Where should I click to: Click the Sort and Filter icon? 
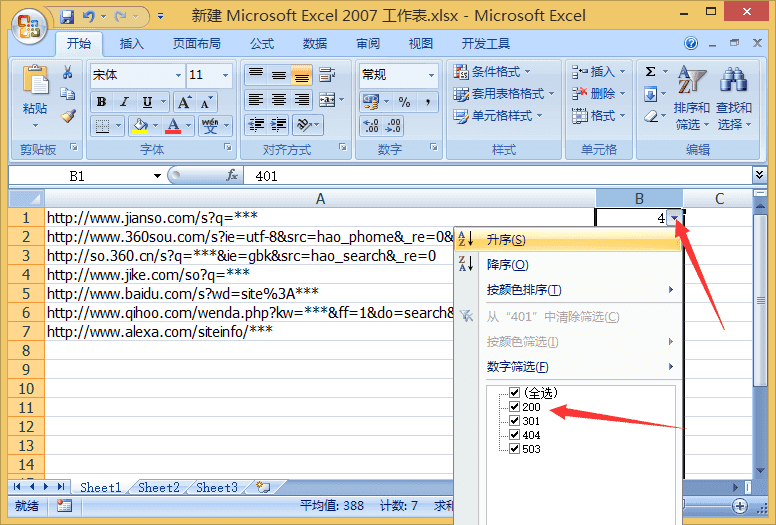coord(691,98)
